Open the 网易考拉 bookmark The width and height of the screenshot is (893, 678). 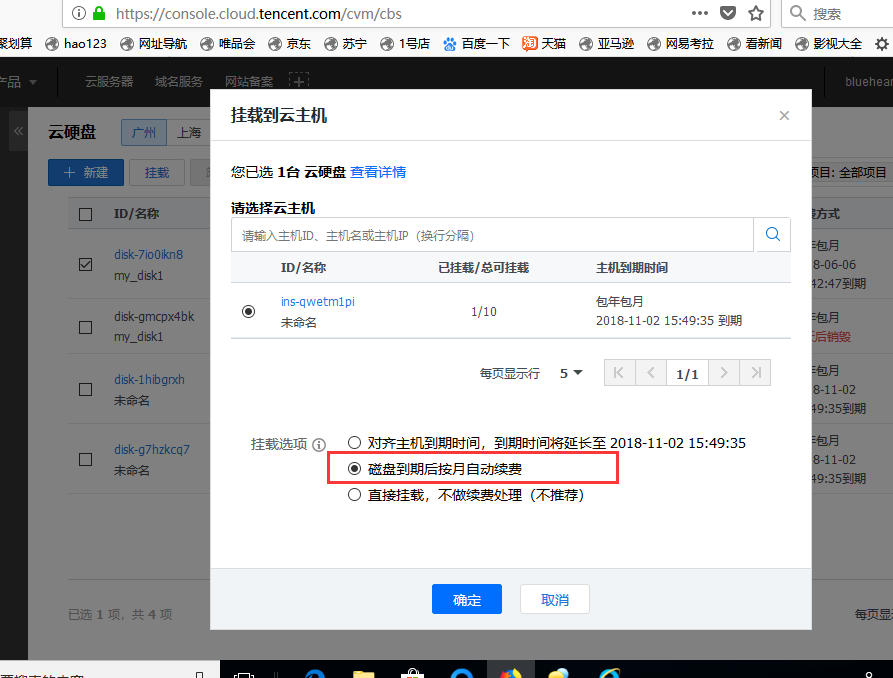pos(681,44)
